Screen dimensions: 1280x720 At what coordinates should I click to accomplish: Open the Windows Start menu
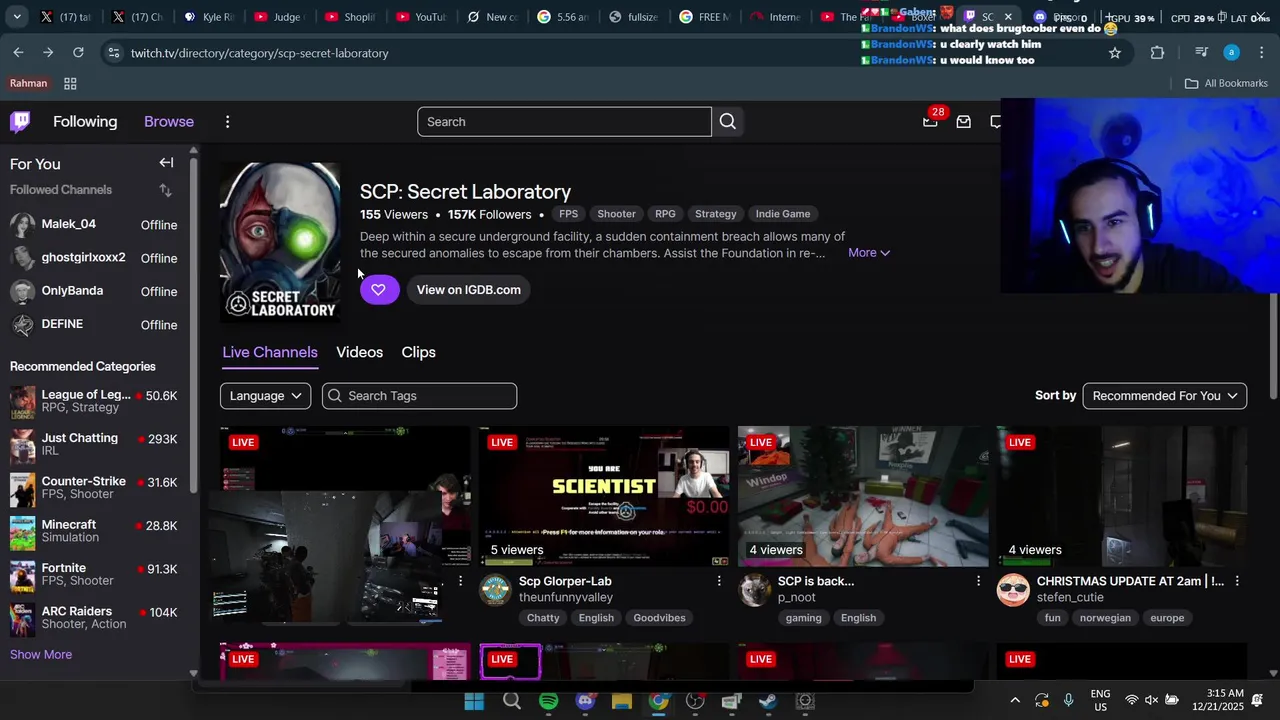click(x=474, y=701)
